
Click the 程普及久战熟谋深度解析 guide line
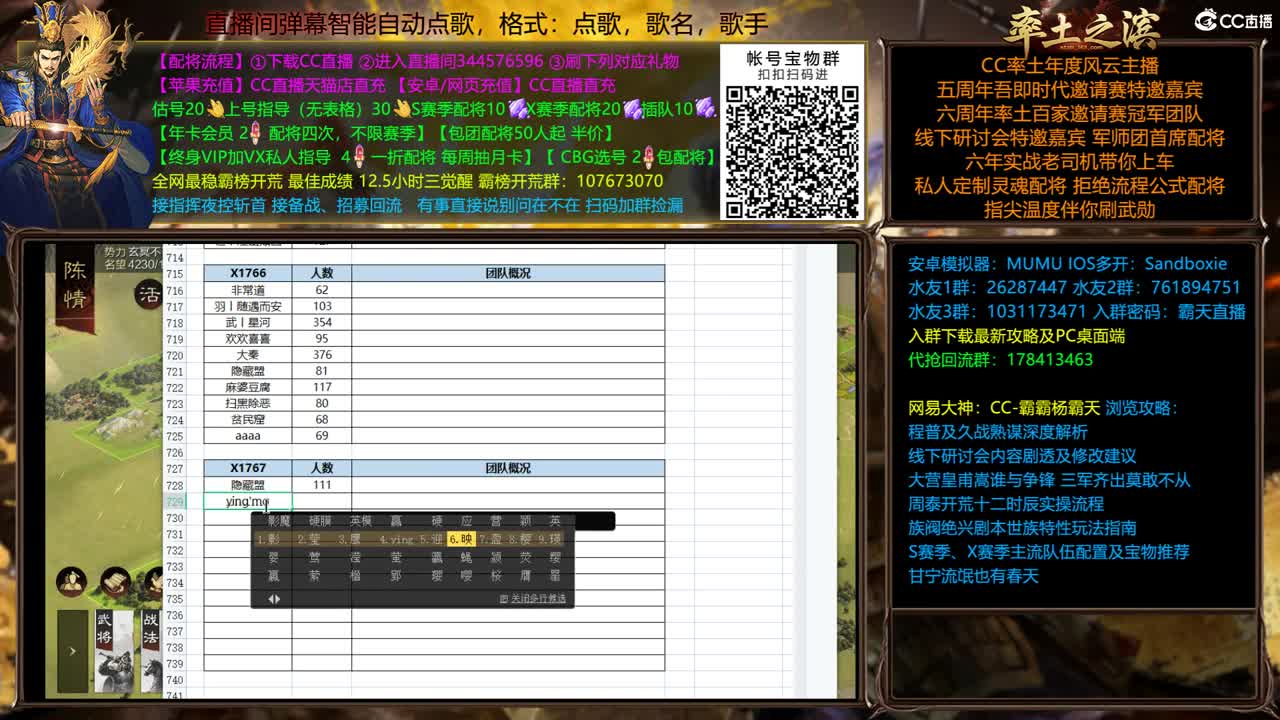[x=998, y=432]
